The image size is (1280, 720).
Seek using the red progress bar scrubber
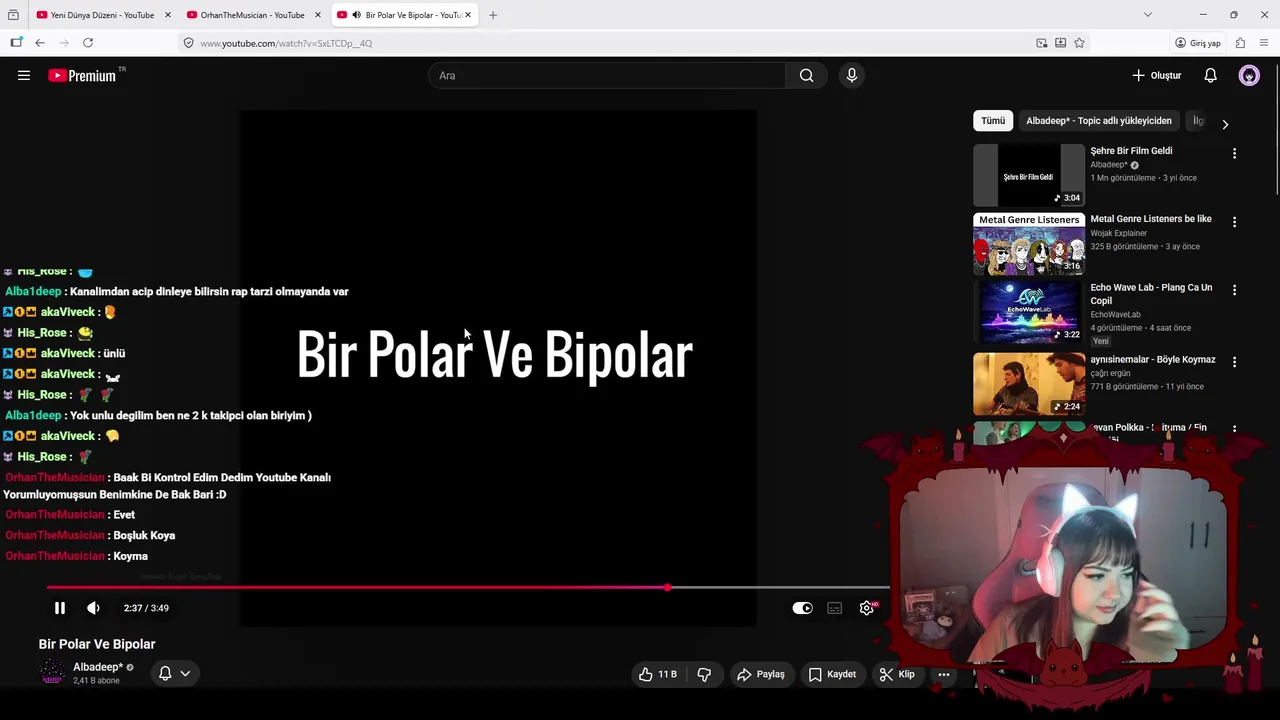(x=668, y=587)
